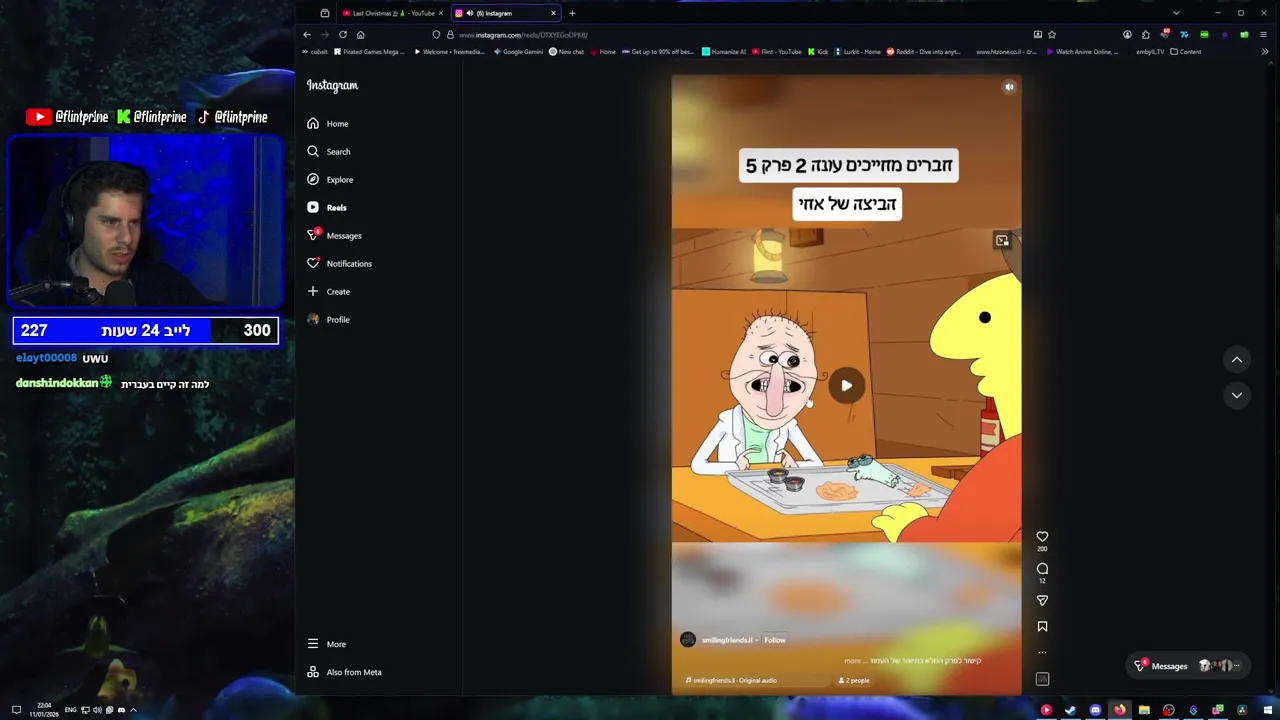Click the smilingfriends.il avatar on the reel
The height and width of the screenshot is (720, 1280).
[688, 640]
